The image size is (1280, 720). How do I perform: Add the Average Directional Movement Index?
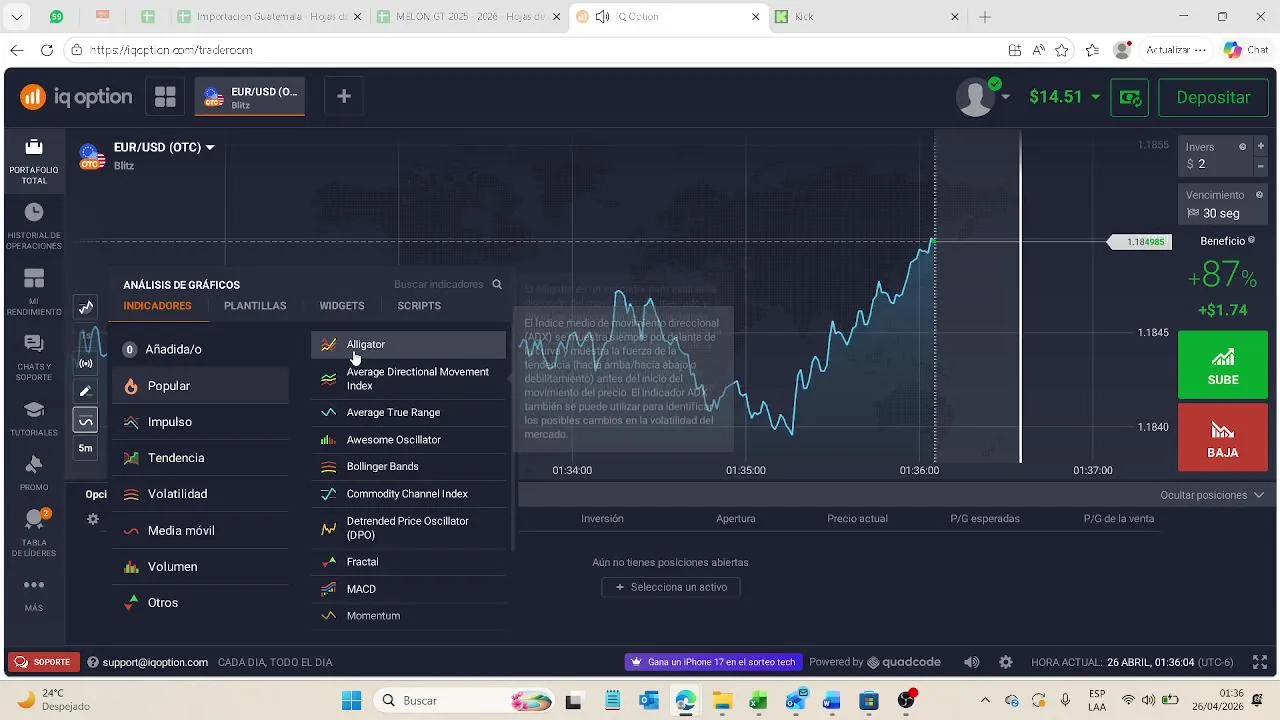(409, 379)
